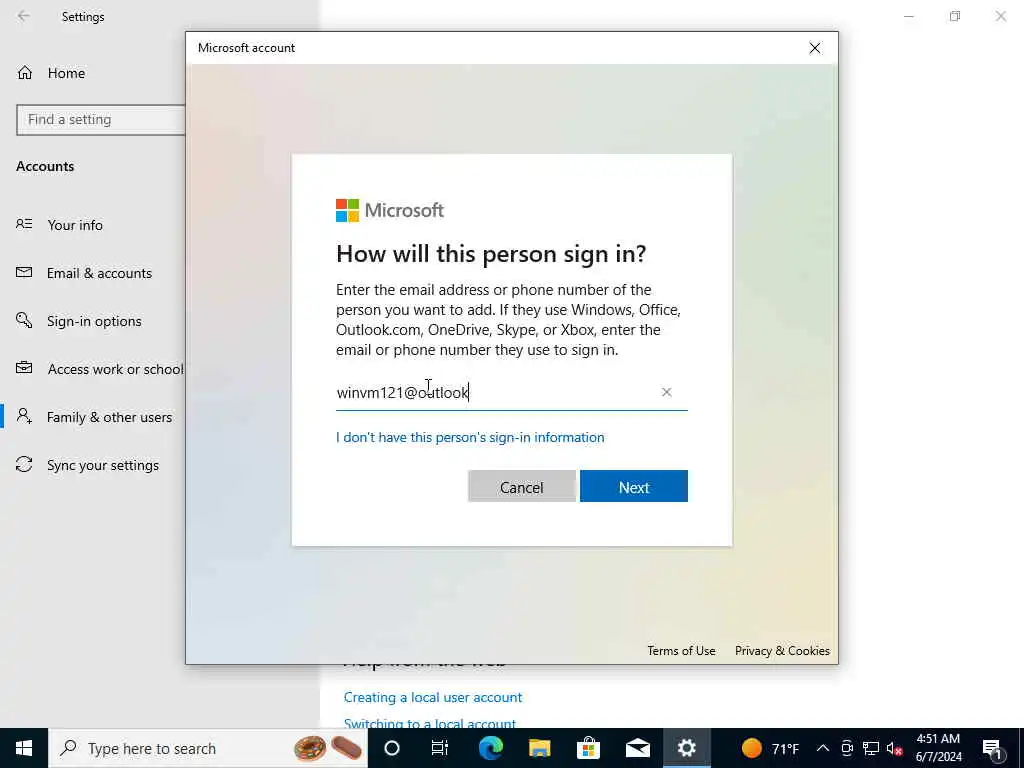Open File Explorer from the taskbar
The width and height of the screenshot is (1024, 768).
tap(539, 748)
